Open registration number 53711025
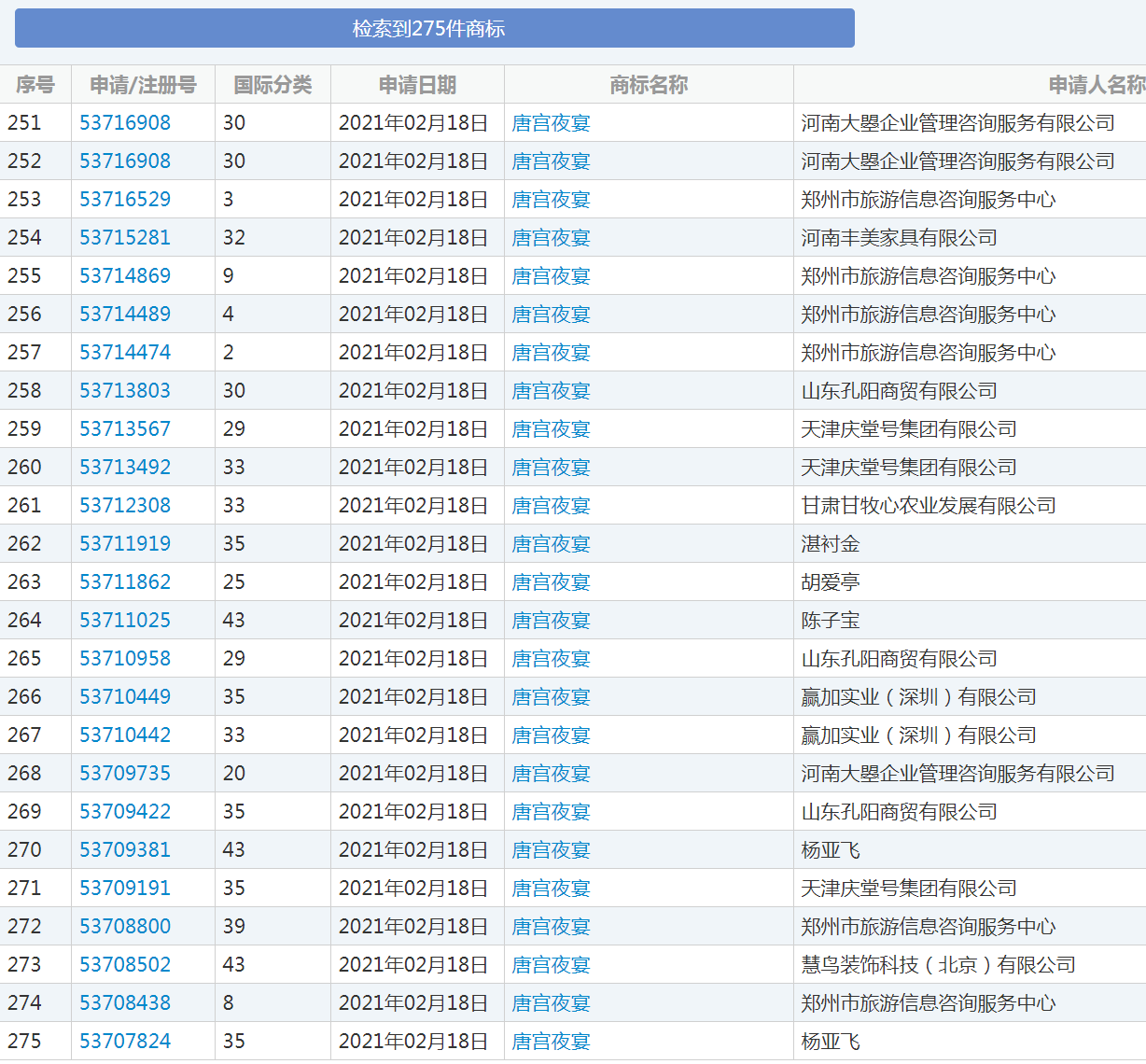1146x1064 pixels. click(x=125, y=620)
